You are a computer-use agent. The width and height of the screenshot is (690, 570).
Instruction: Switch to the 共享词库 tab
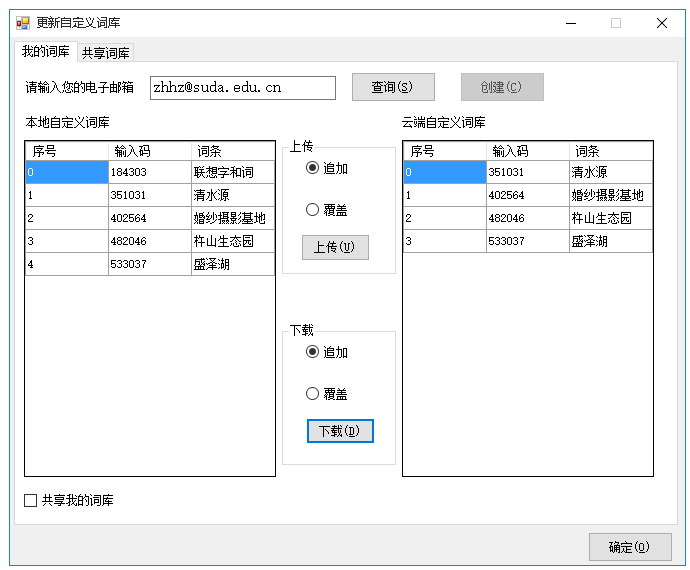pyautogui.click(x=105, y=53)
